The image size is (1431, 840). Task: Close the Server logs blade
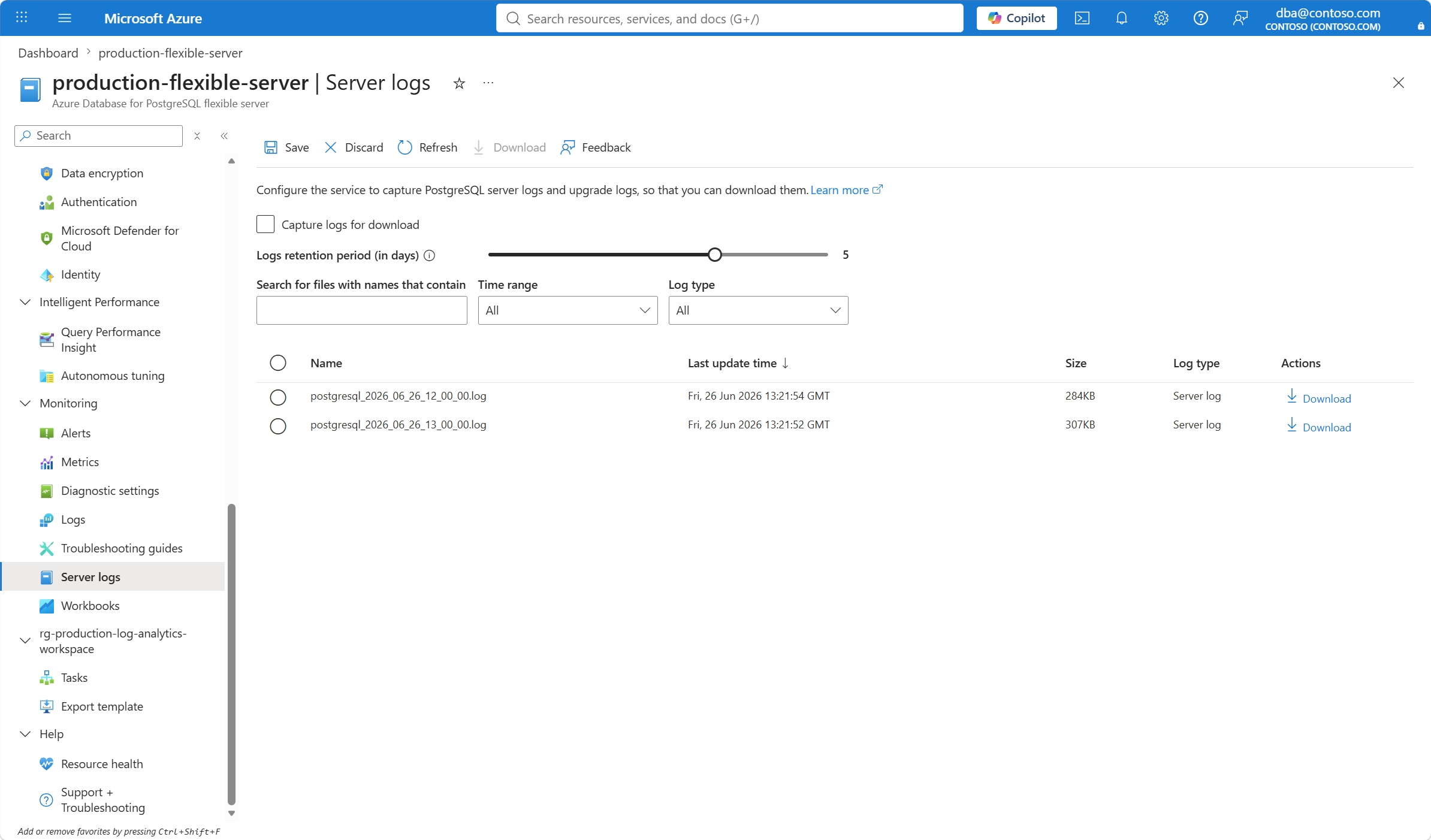point(1399,83)
